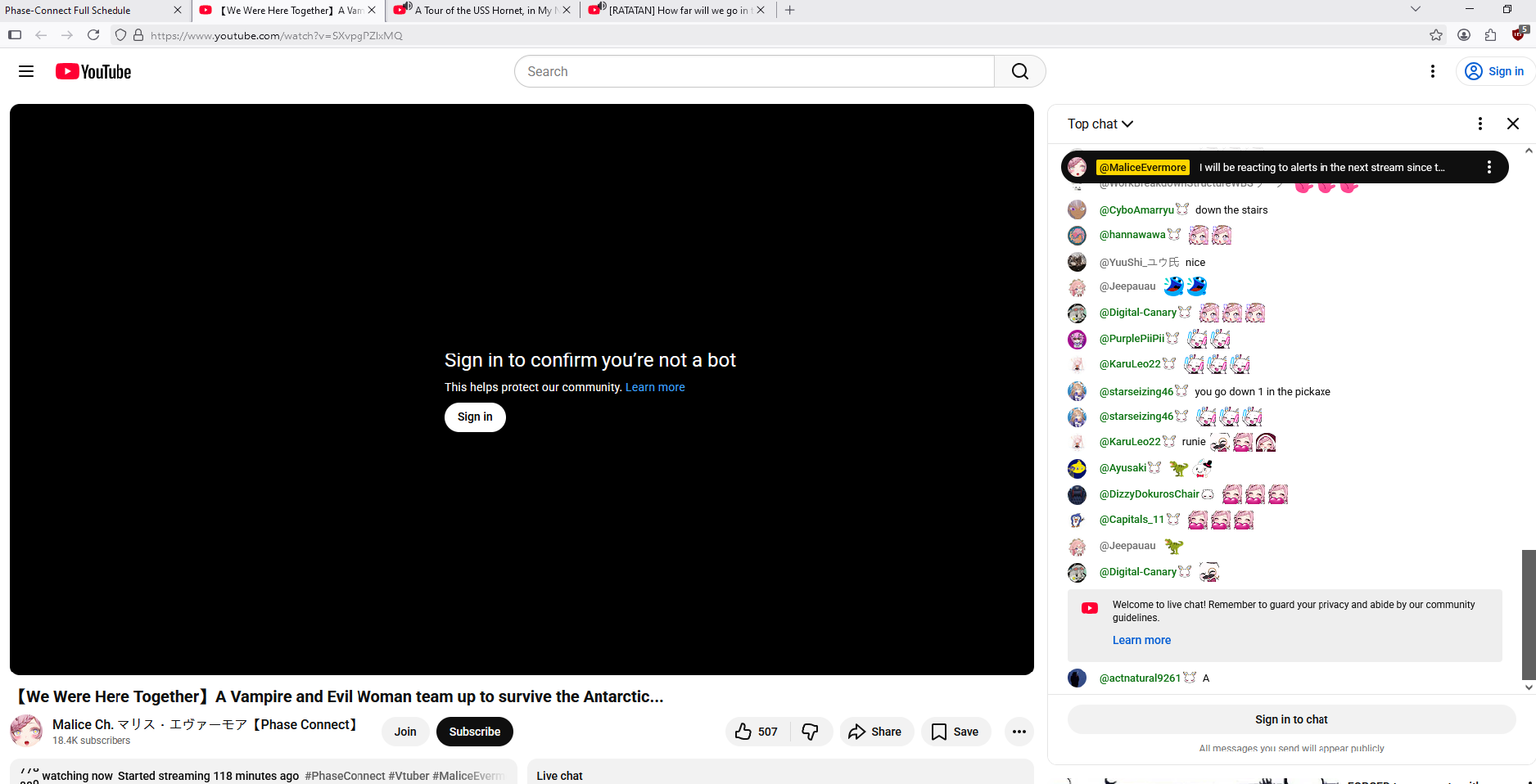Bookmark this page with star icon
The height and width of the screenshot is (784, 1536).
point(1436,35)
